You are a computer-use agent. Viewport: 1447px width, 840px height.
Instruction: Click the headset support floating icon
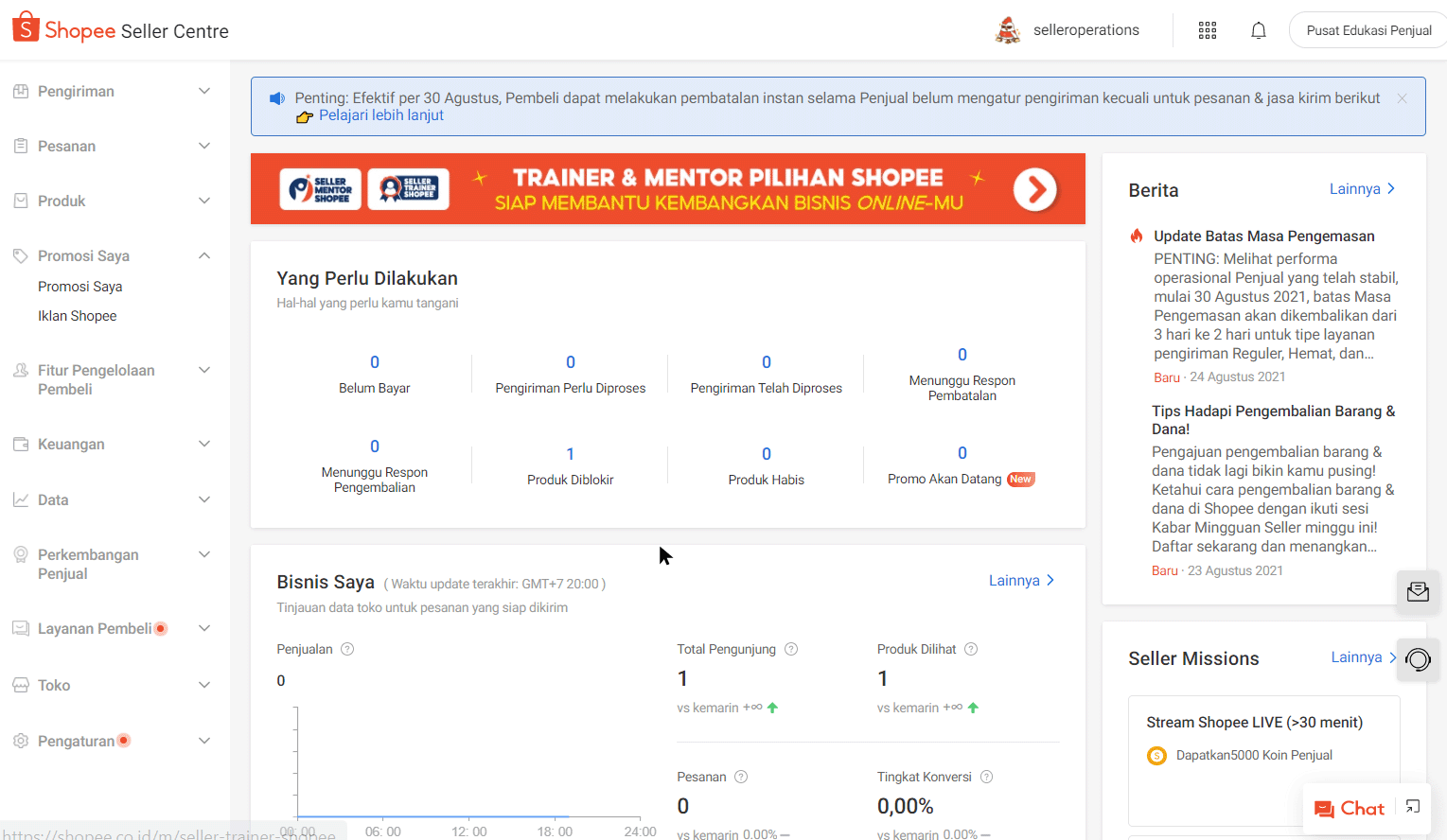click(1418, 659)
